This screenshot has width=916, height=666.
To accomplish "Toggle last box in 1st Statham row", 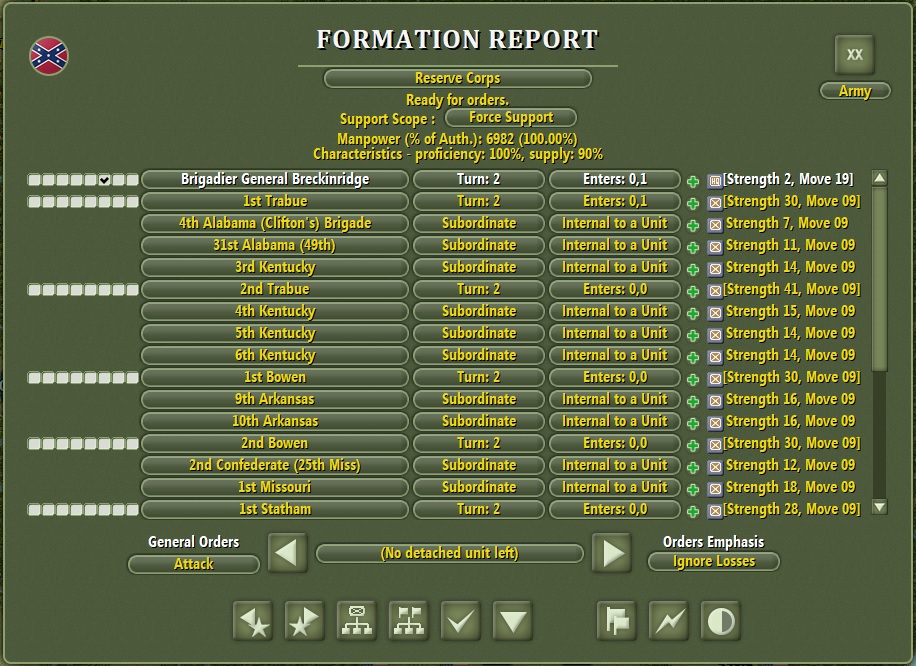I will pos(133,510).
